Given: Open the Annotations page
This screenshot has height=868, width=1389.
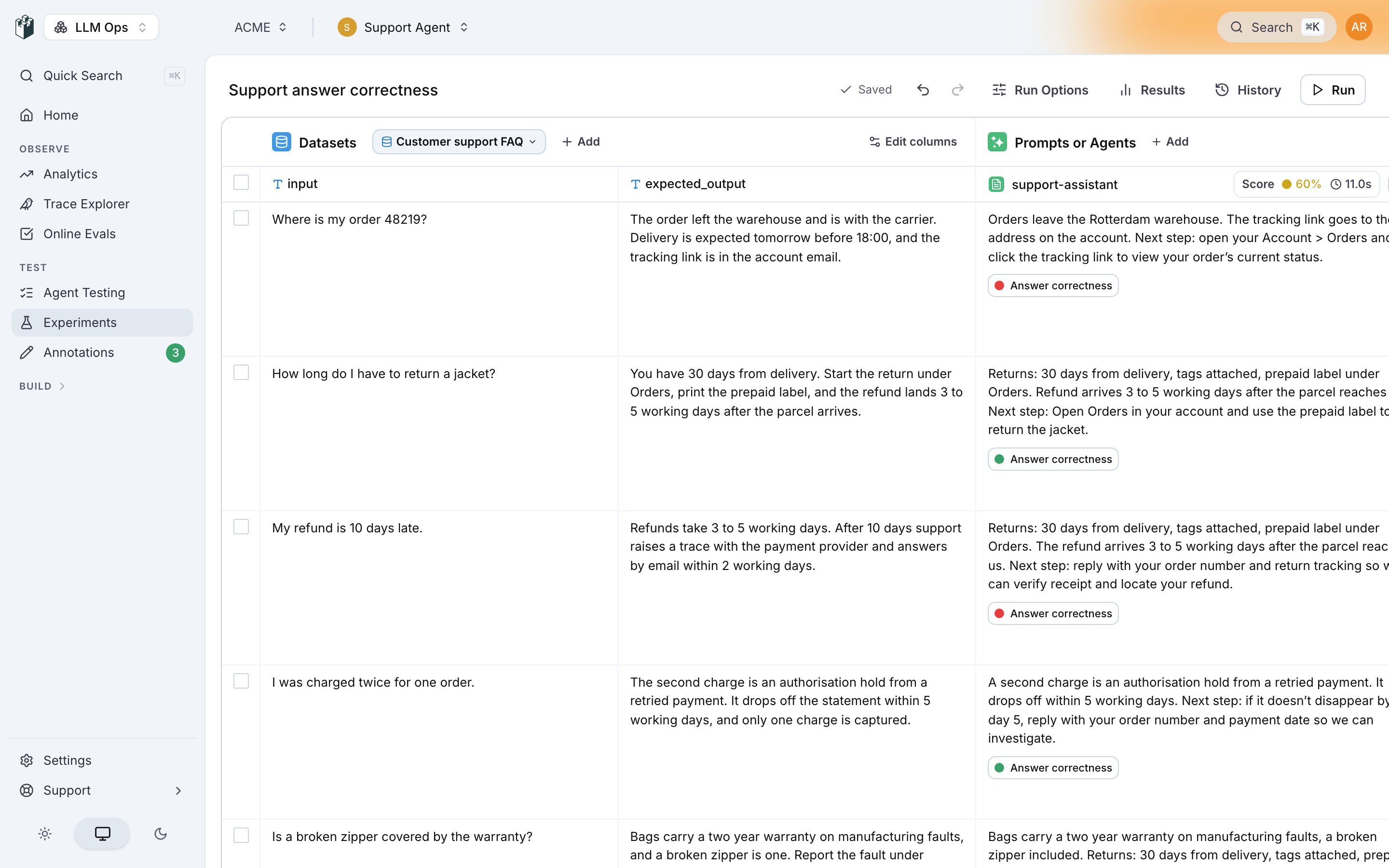Looking at the screenshot, I should click(x=102, y=353).
